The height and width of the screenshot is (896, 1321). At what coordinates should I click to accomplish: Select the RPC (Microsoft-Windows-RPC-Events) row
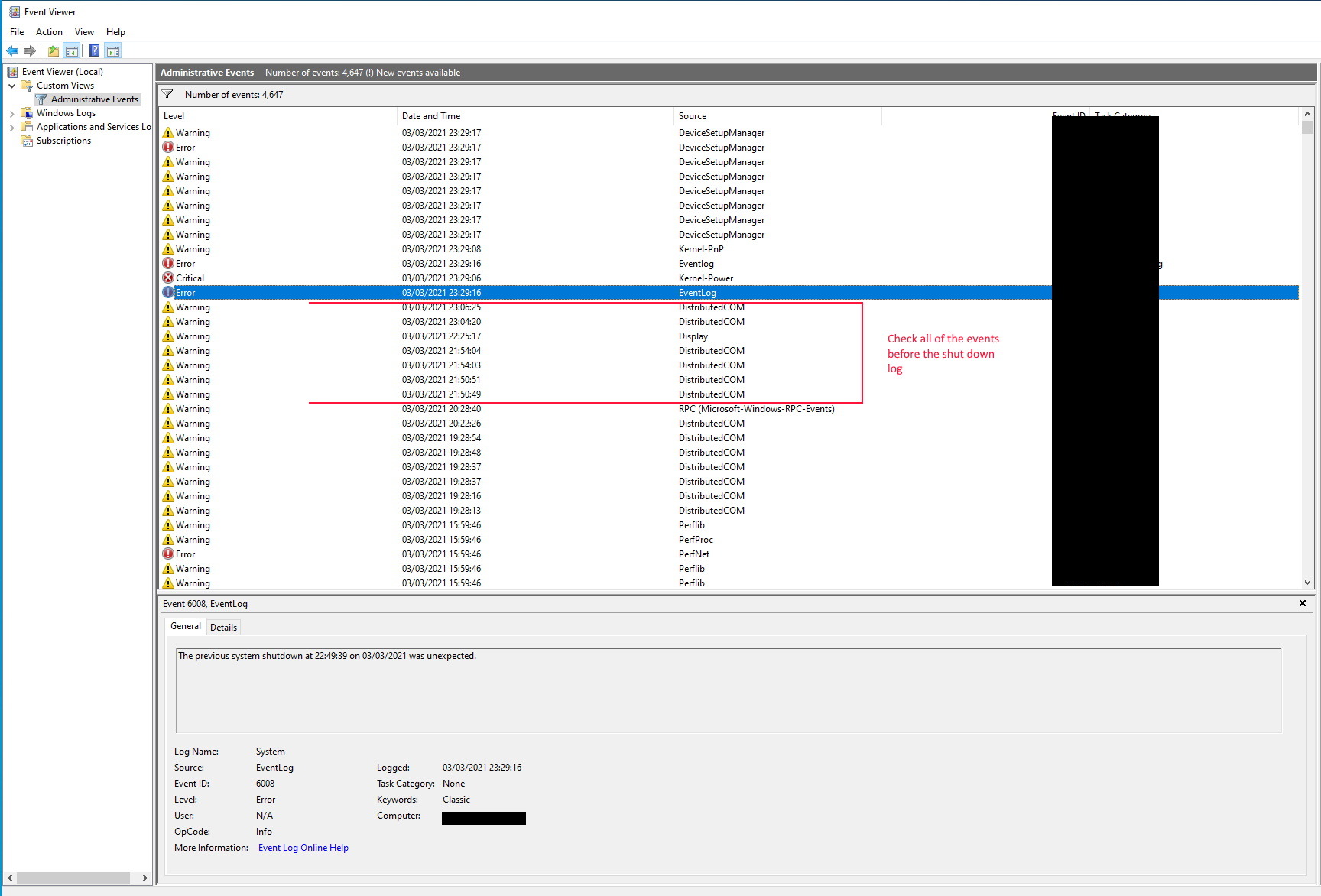coord(729,409)
